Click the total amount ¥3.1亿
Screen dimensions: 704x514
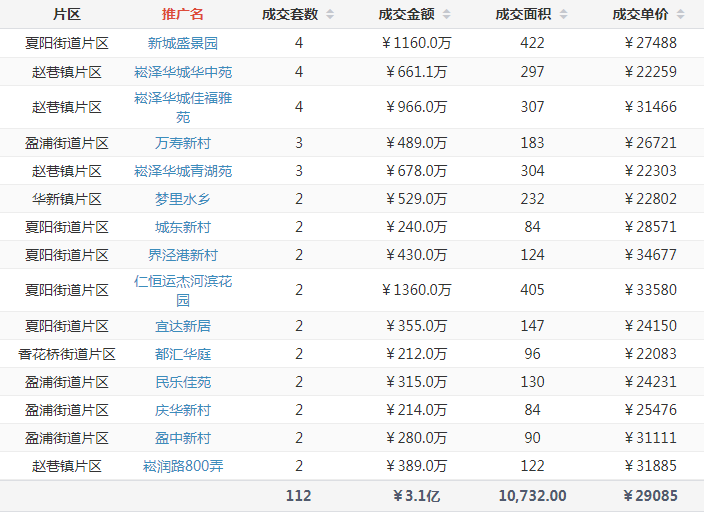point(416,496)
